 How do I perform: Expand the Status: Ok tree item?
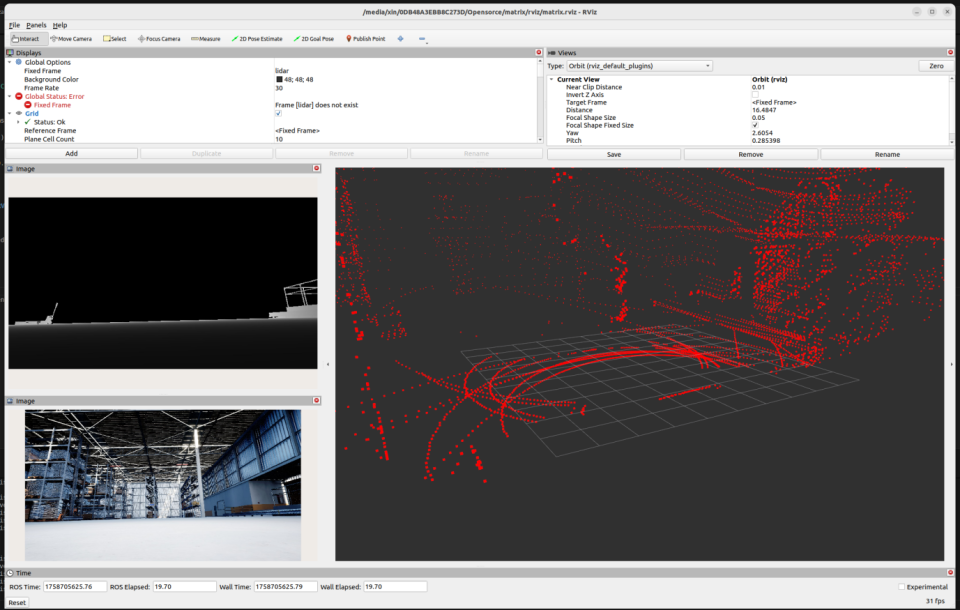pyautogui.click(x=18, y=122)
